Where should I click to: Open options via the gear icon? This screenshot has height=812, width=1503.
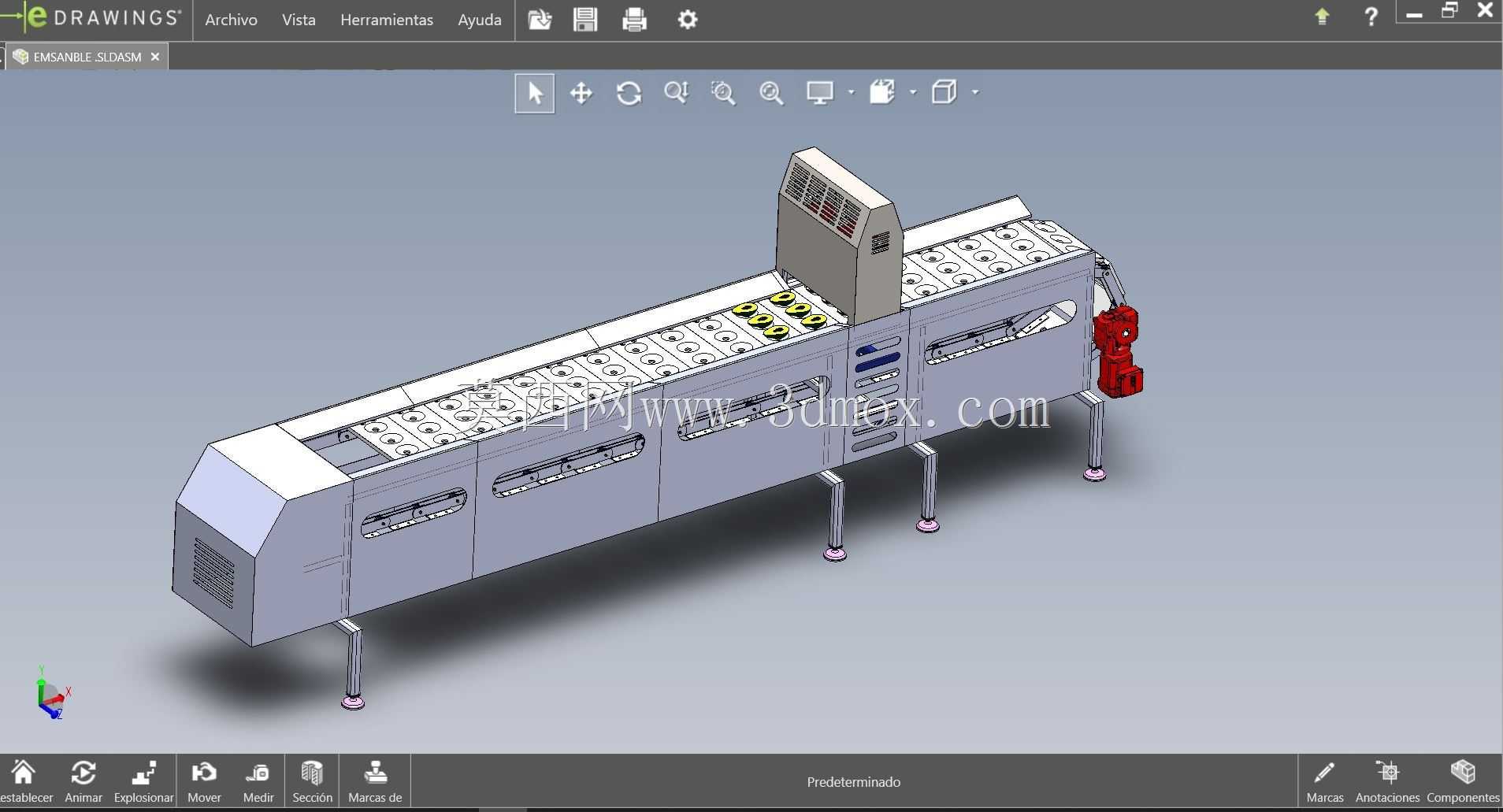click(x=688, y=20)
